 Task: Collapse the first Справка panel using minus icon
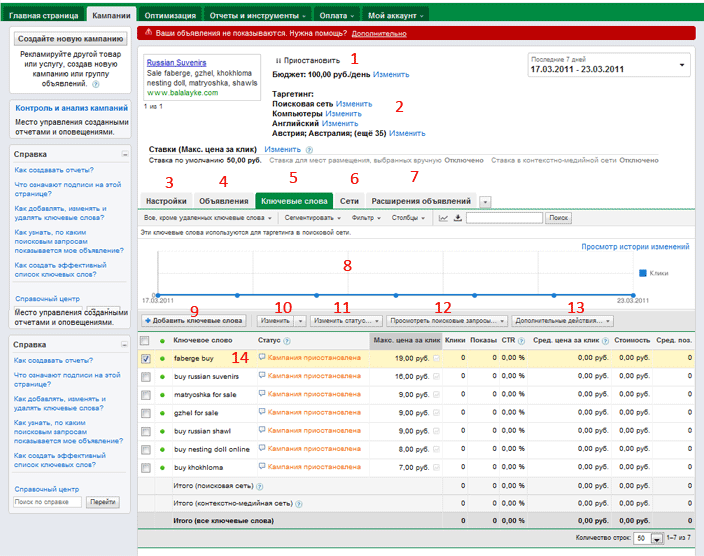coord(125,155)
